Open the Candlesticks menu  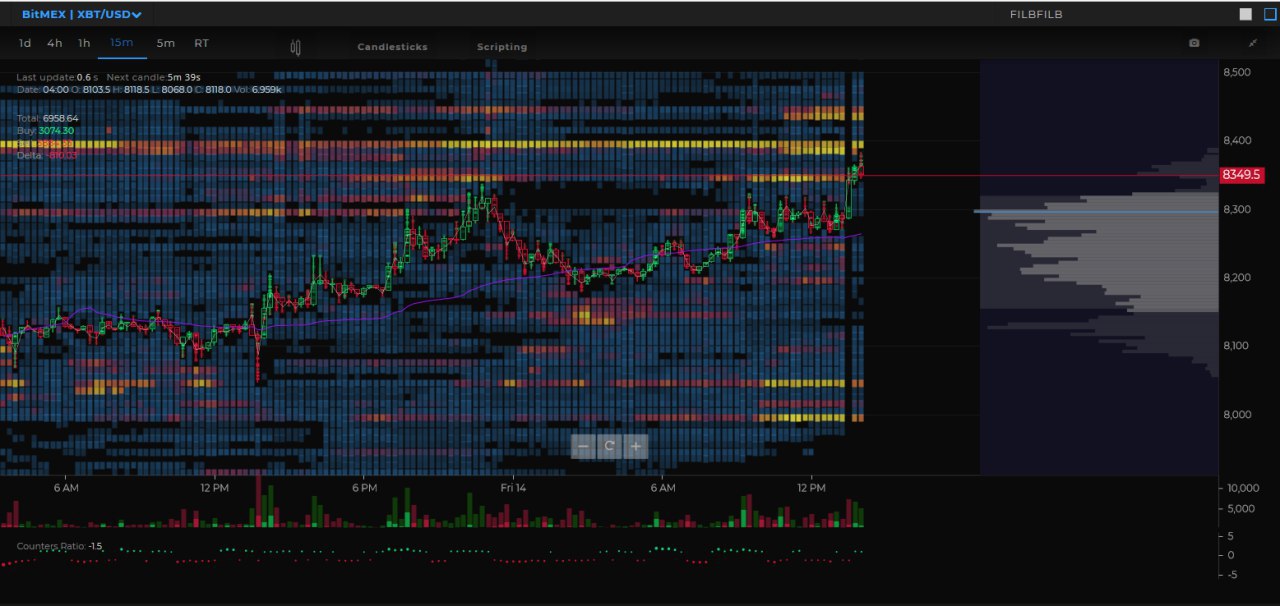[x=392, y=47]
